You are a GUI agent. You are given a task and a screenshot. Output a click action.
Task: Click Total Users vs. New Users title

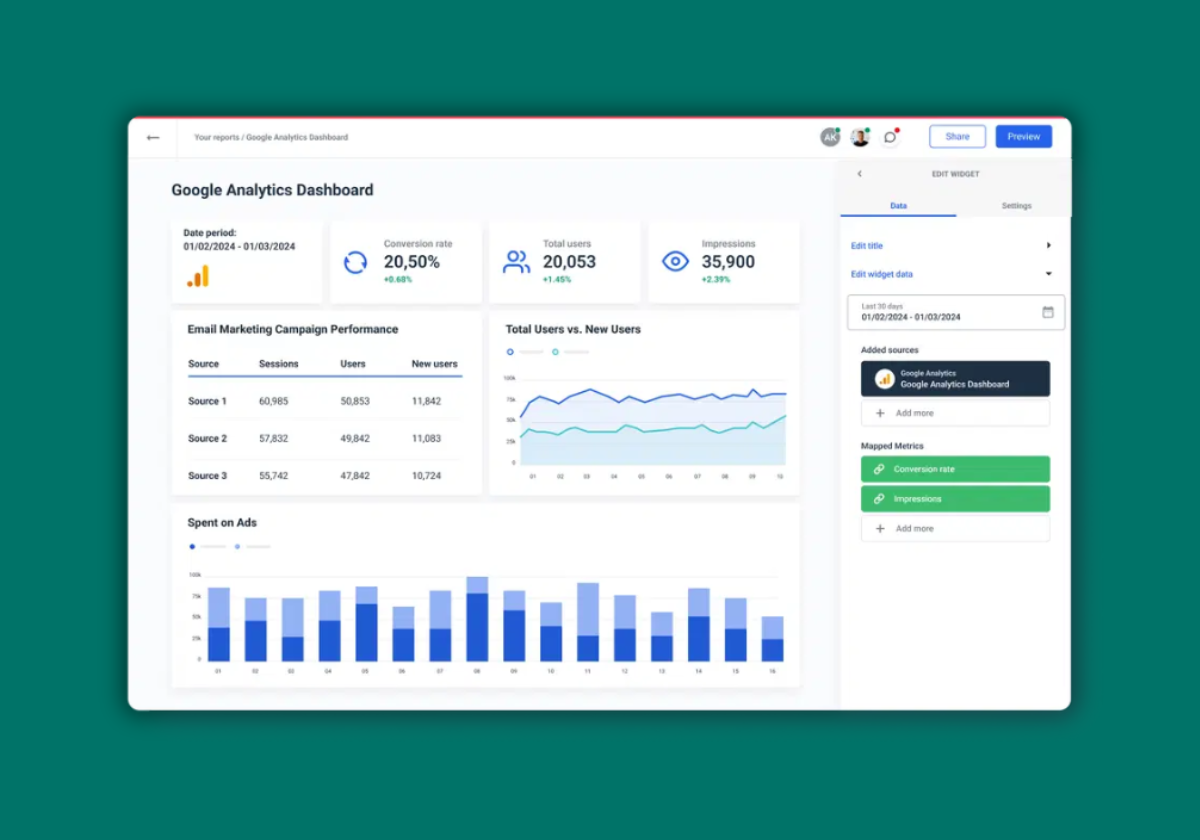573,329
